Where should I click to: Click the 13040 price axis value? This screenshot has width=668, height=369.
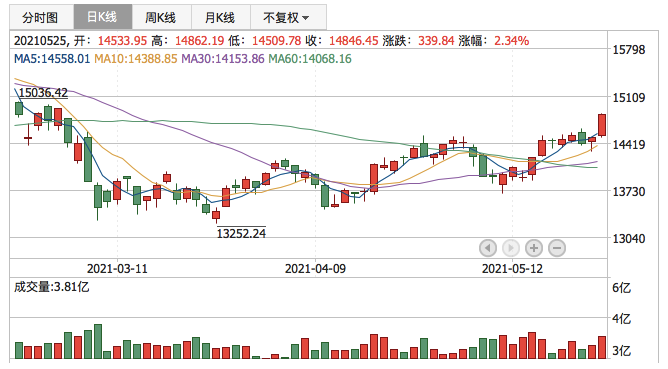click(629, 239)
